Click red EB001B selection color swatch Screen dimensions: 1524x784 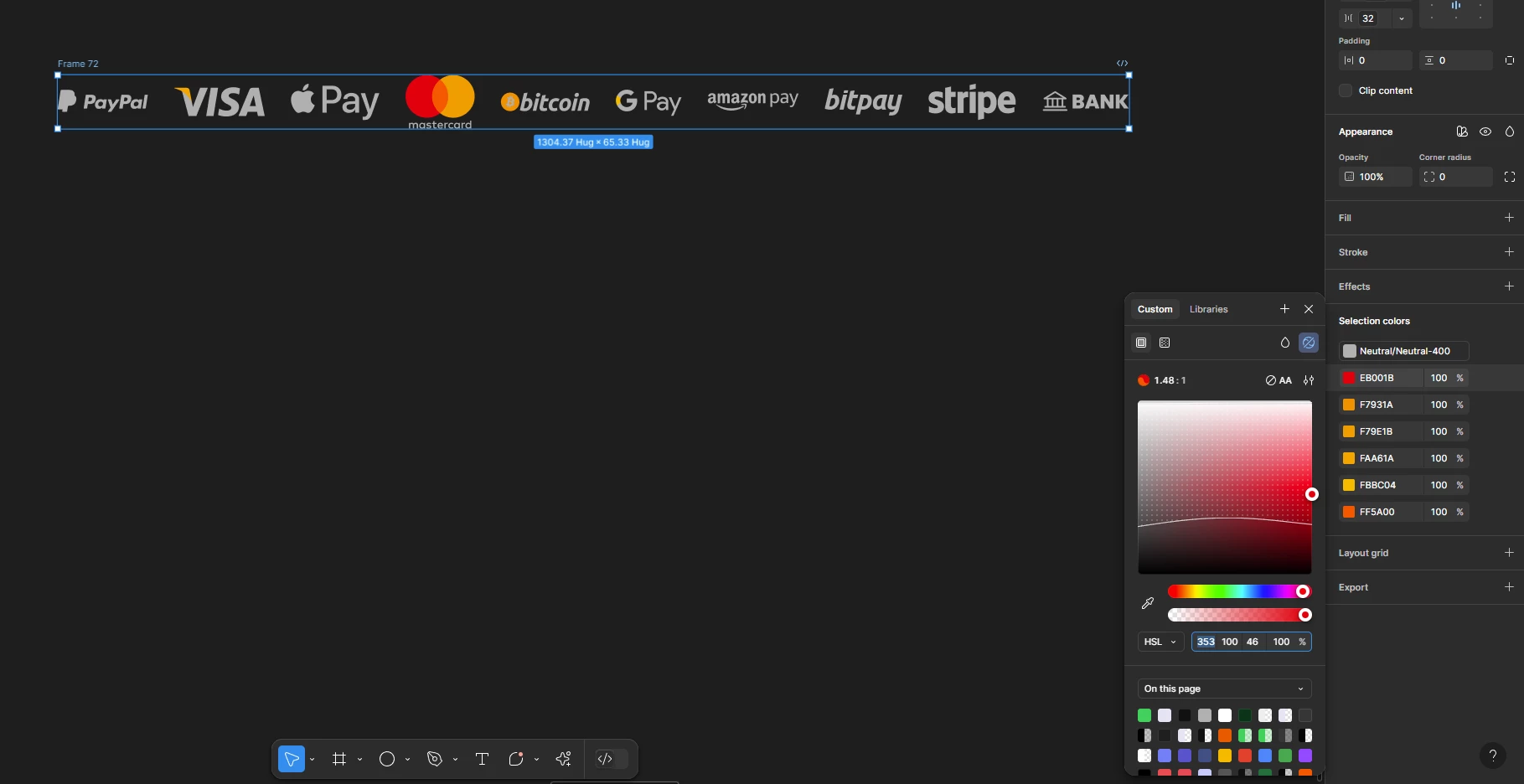pos(1349,378)
